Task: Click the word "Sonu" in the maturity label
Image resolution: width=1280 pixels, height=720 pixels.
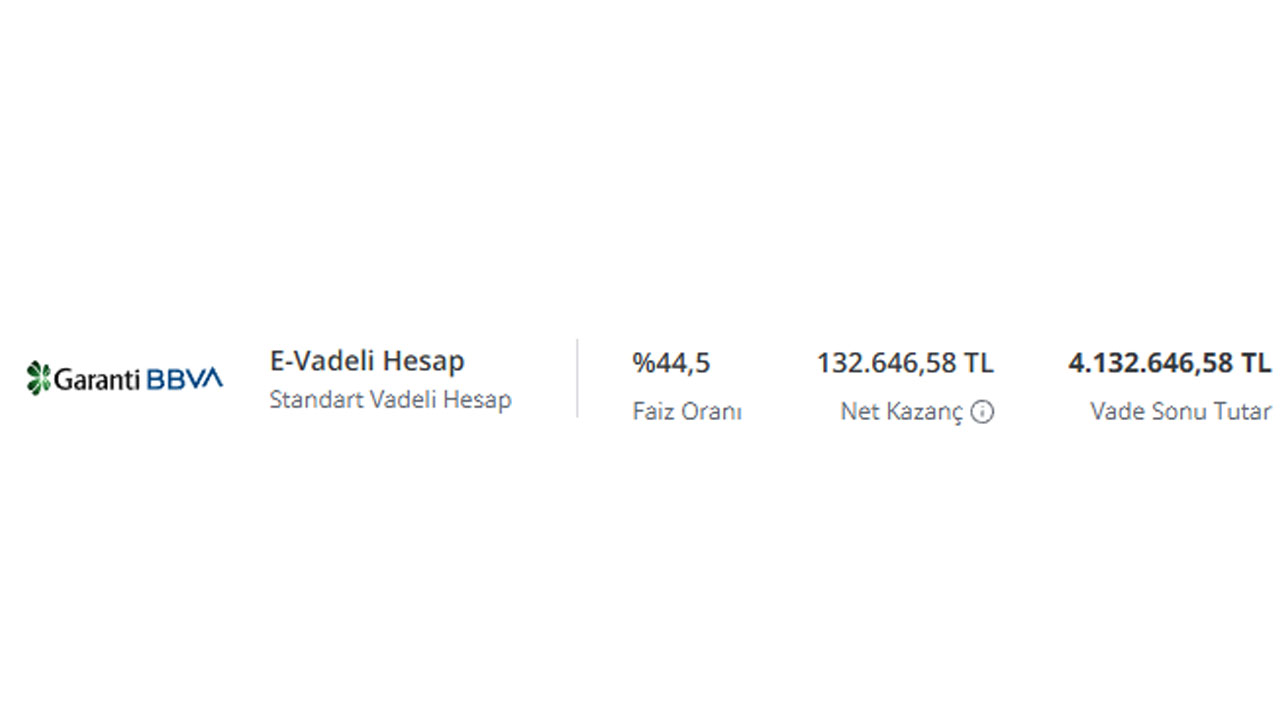Action: 1178,411
